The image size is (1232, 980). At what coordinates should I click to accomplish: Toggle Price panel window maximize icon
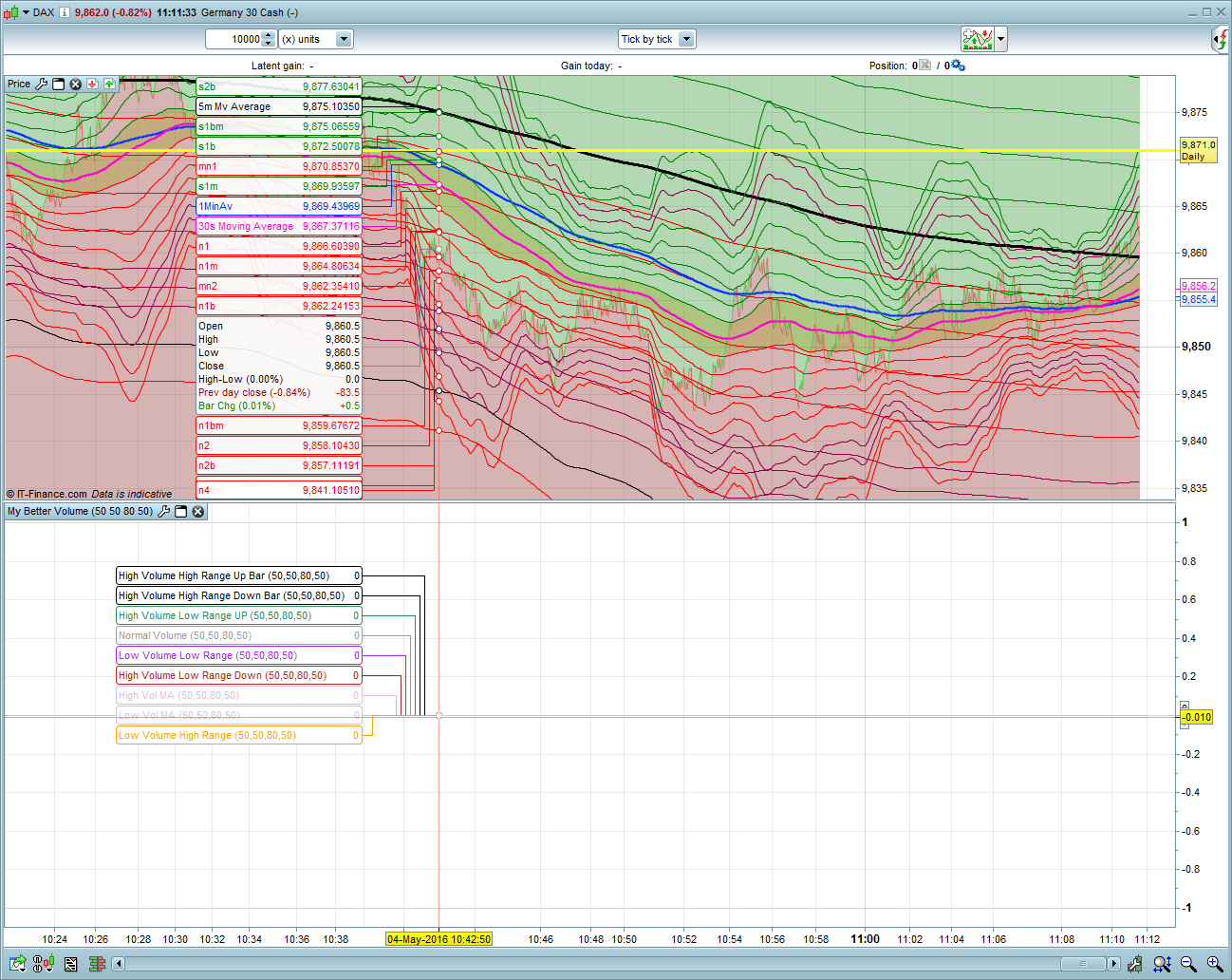pos(59,85)
